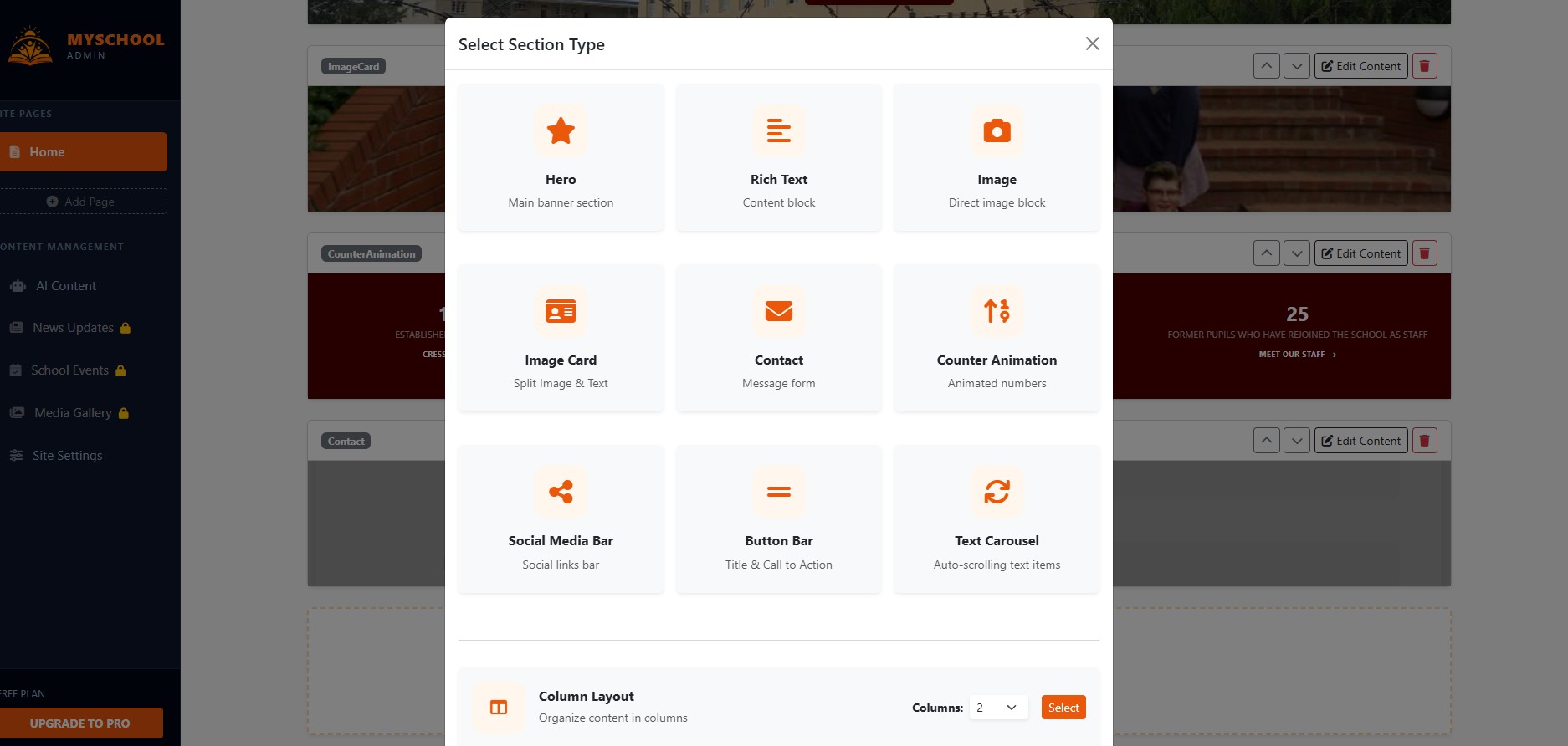Screen dimensions: 1568x746
Task: Click the lock icon beside Media Gallery
Action: [x=124, y=413]
